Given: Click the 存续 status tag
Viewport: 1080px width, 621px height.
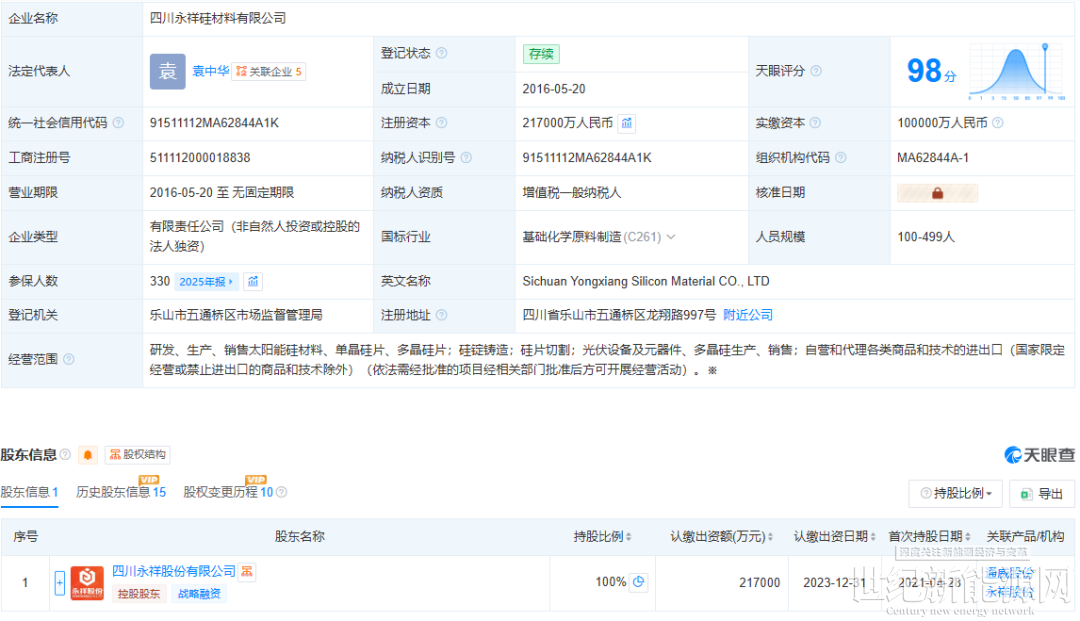Looking at the screenshot, I should 541,54.
